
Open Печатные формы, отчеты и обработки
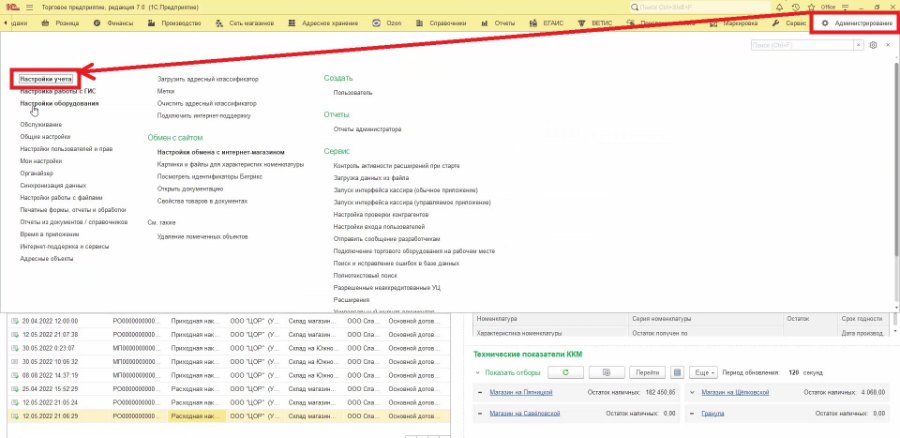(x=73, y=210)
